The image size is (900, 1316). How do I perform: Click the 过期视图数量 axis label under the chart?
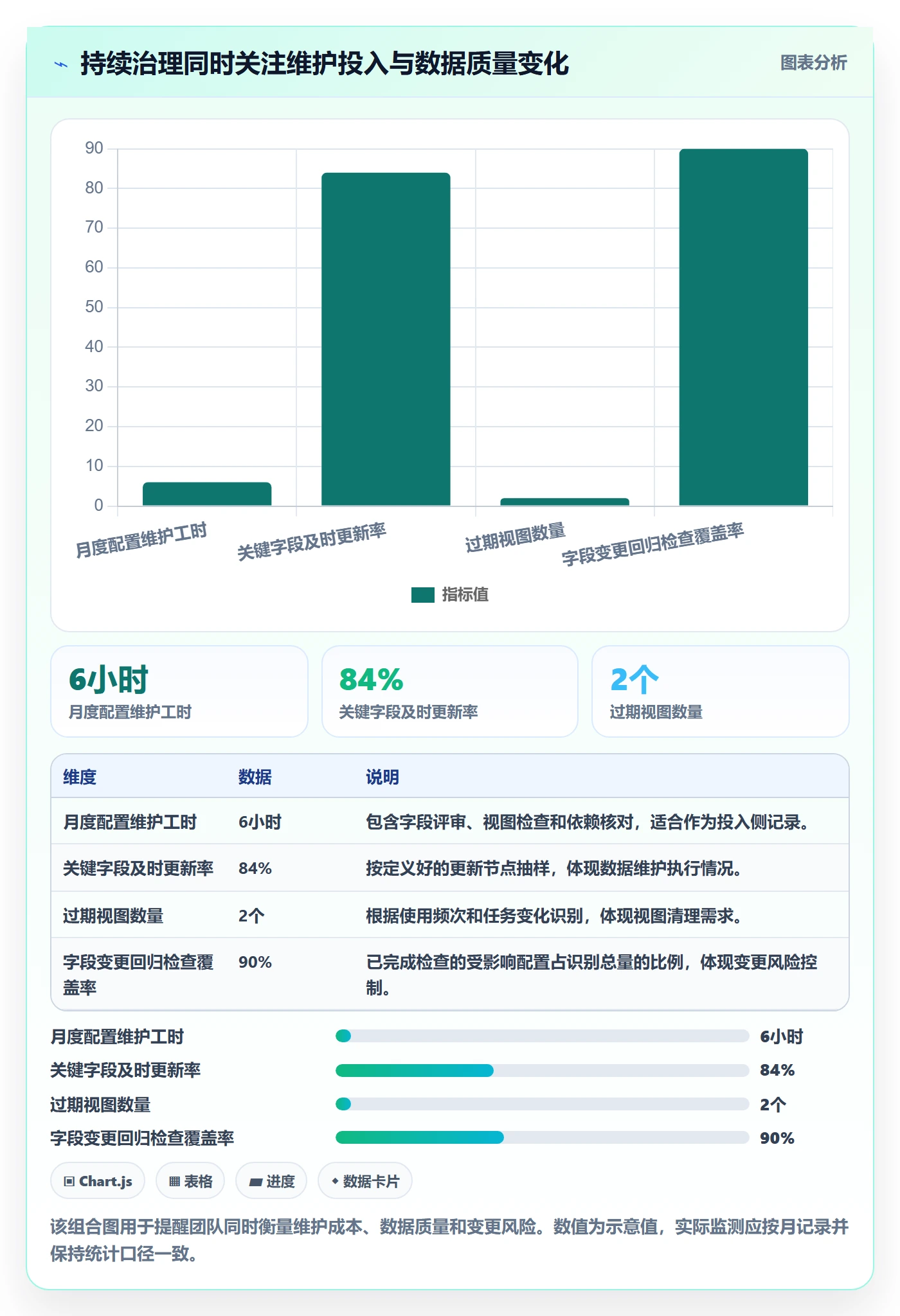click(516, 537)
